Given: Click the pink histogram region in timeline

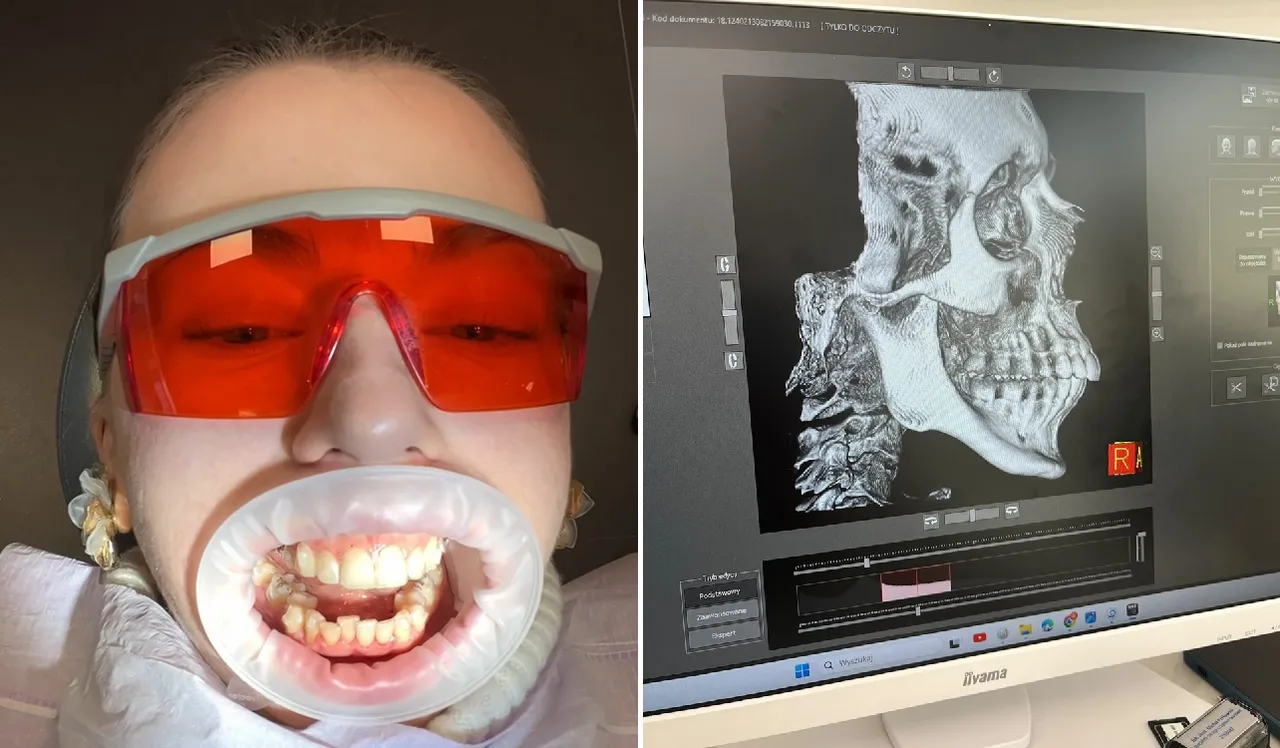Looking at the screenshot, I should [x=915, y=583].
